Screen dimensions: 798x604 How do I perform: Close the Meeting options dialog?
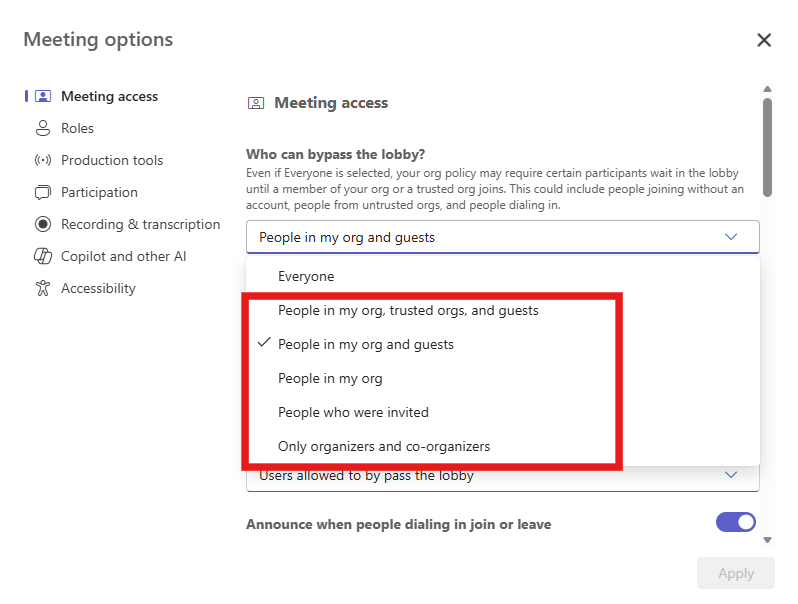[764, 40]
